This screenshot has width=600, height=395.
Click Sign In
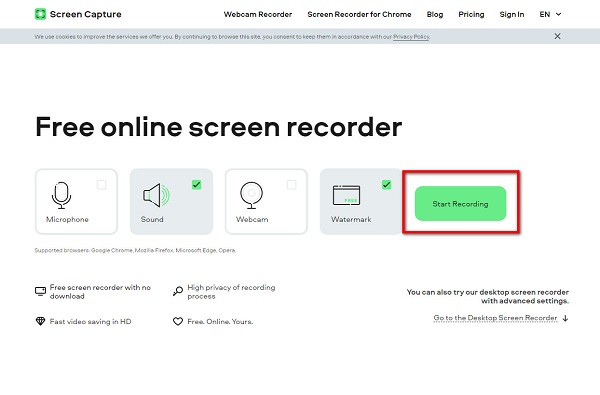click(512, 15)
